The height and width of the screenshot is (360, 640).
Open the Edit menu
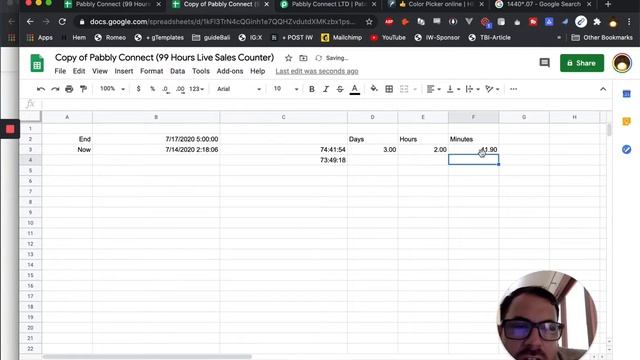click(x=79, y=71)
